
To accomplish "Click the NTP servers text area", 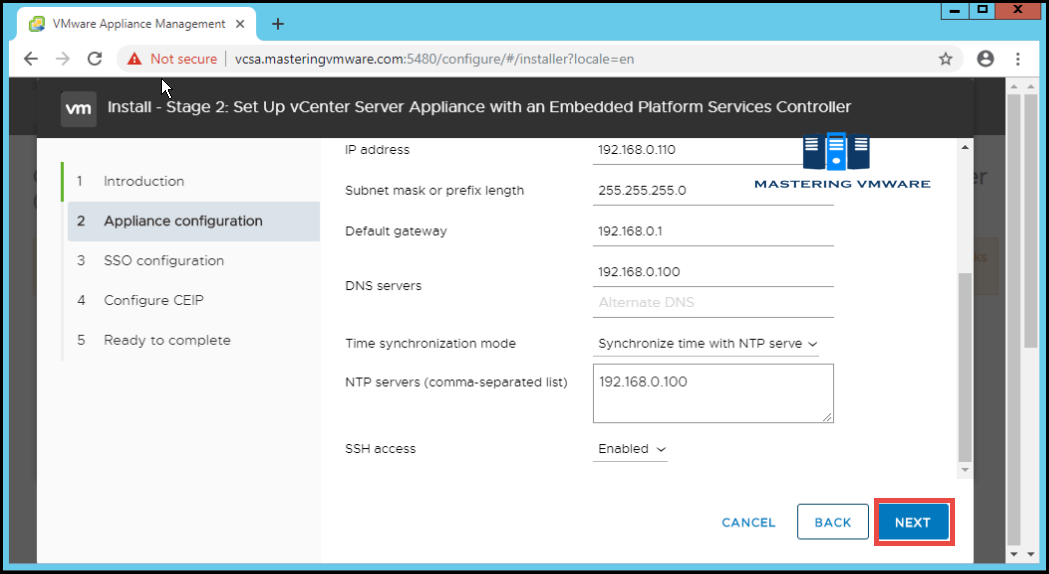I will [x=712, y=393].
